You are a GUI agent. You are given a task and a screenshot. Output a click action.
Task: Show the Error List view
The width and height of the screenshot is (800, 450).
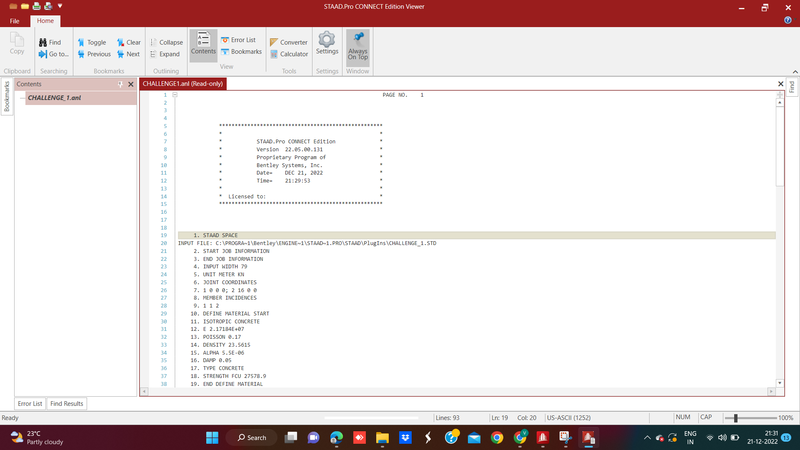(x=238, y=40)
